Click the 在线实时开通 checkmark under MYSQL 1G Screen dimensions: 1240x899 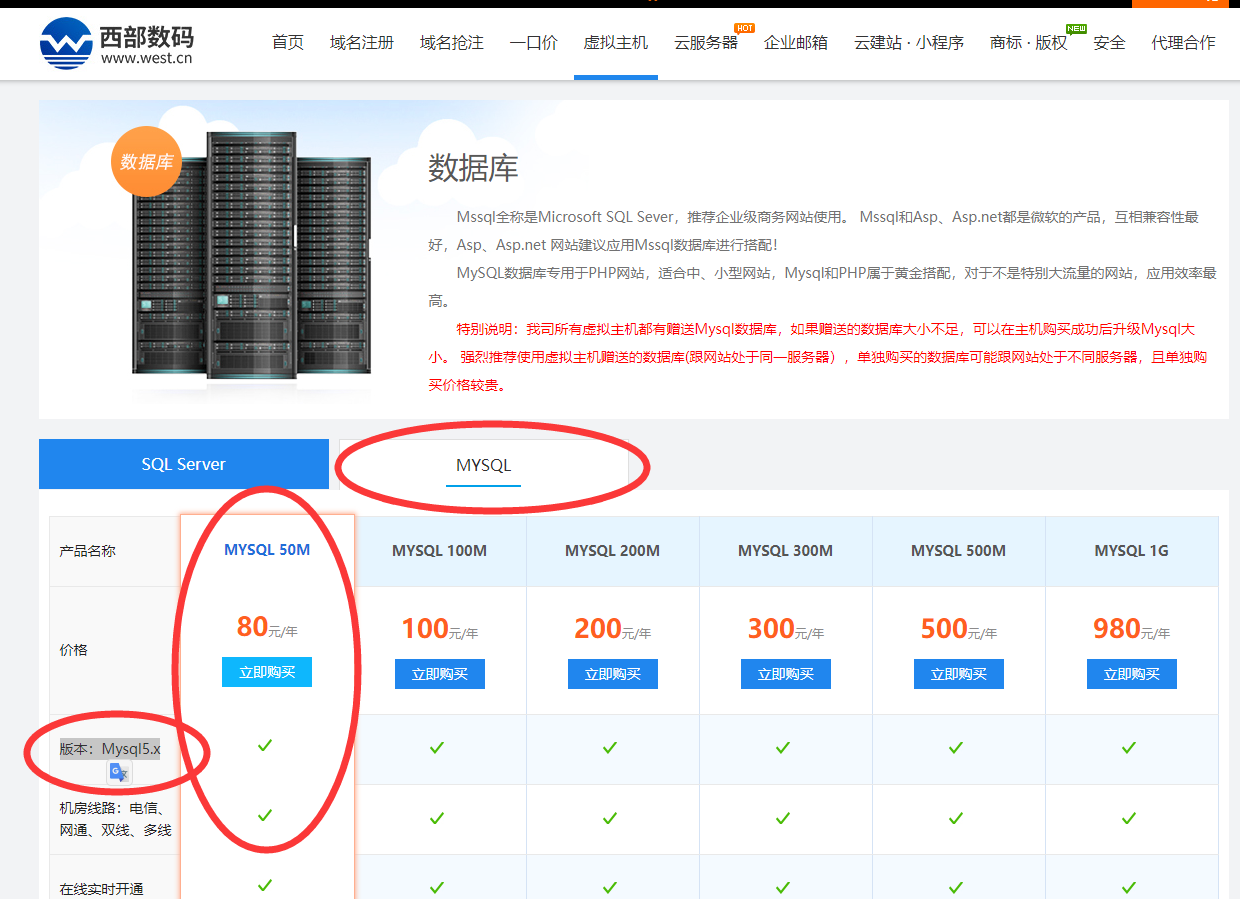[1129, 887]
